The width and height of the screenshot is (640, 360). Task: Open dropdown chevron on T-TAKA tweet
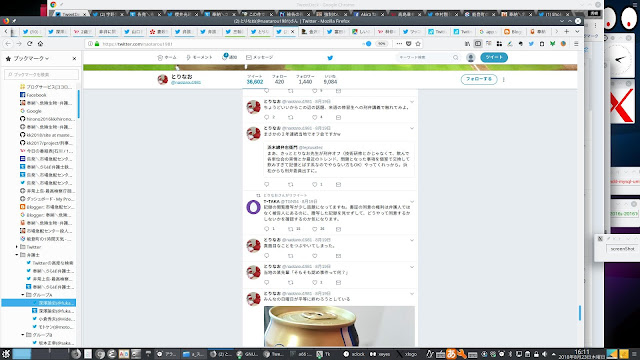point(412,202)
